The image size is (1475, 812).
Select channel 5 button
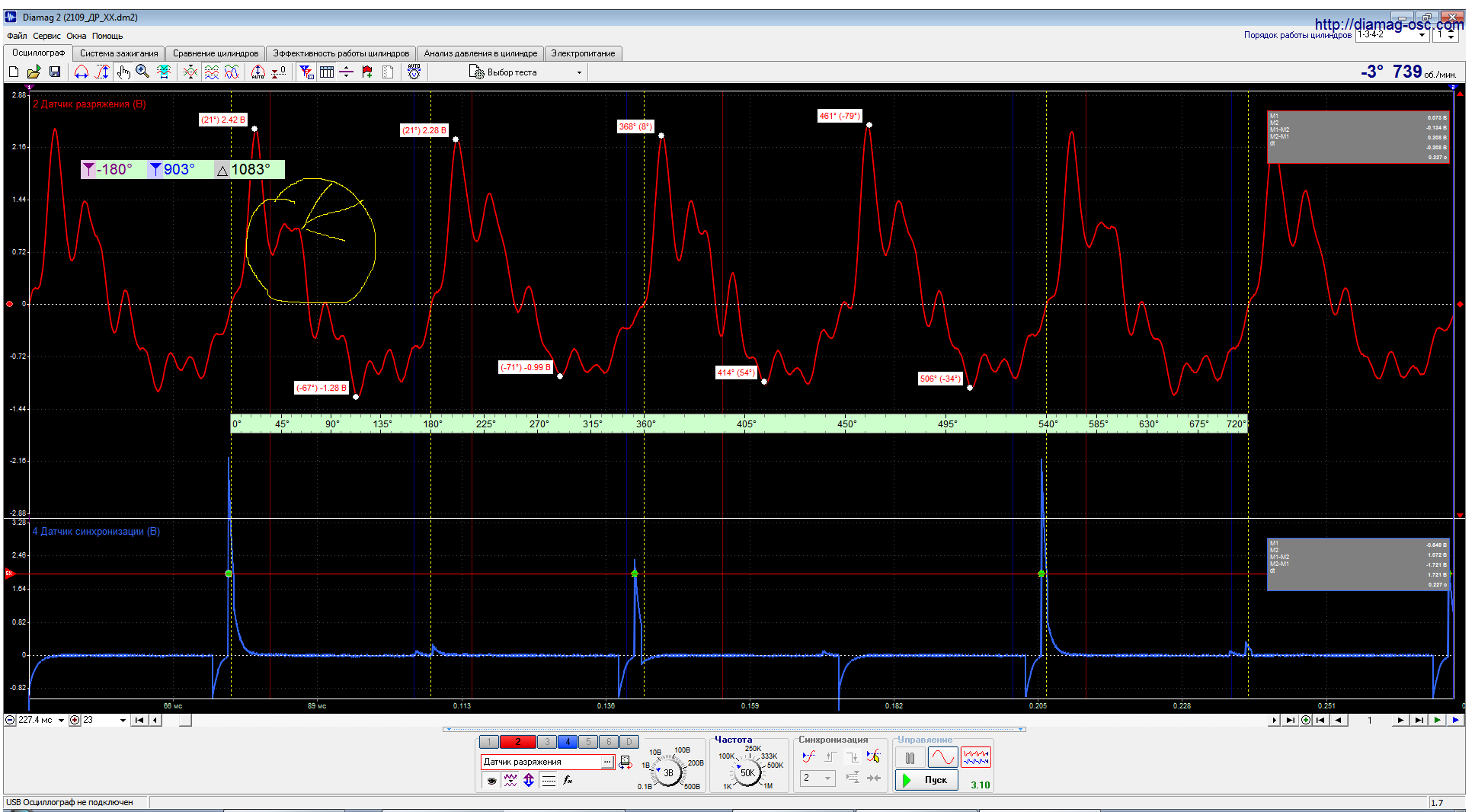coord(588,742)
